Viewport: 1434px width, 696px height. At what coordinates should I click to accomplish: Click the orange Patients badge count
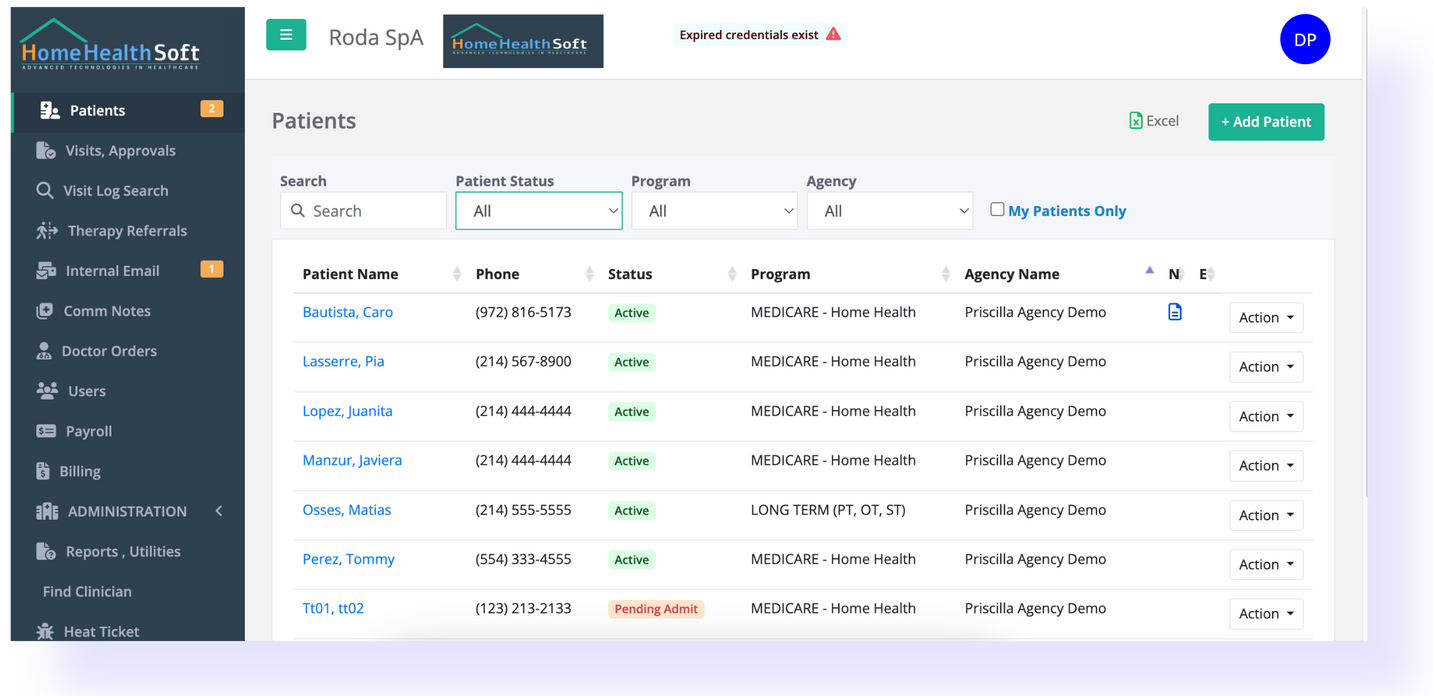click(x=212, y=109)
